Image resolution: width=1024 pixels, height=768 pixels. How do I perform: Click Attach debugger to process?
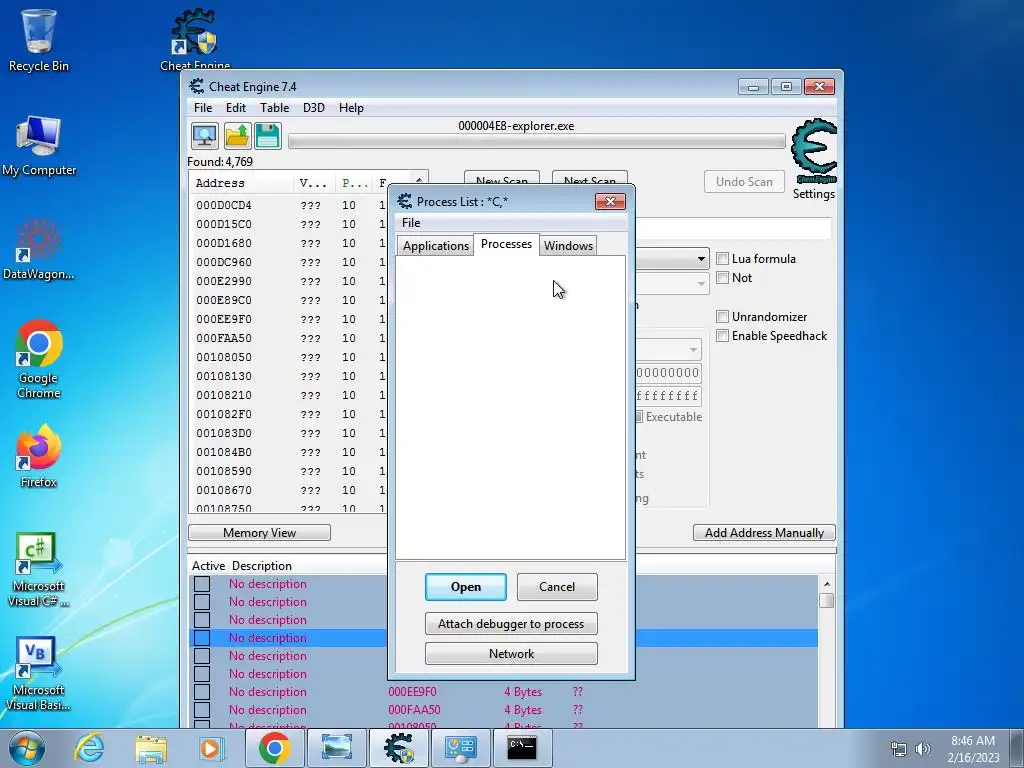pos(511,624)
